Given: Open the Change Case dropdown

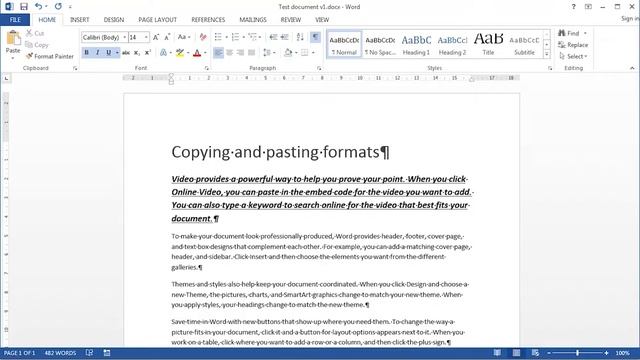Looking at the screenshot, I should 184,37.
